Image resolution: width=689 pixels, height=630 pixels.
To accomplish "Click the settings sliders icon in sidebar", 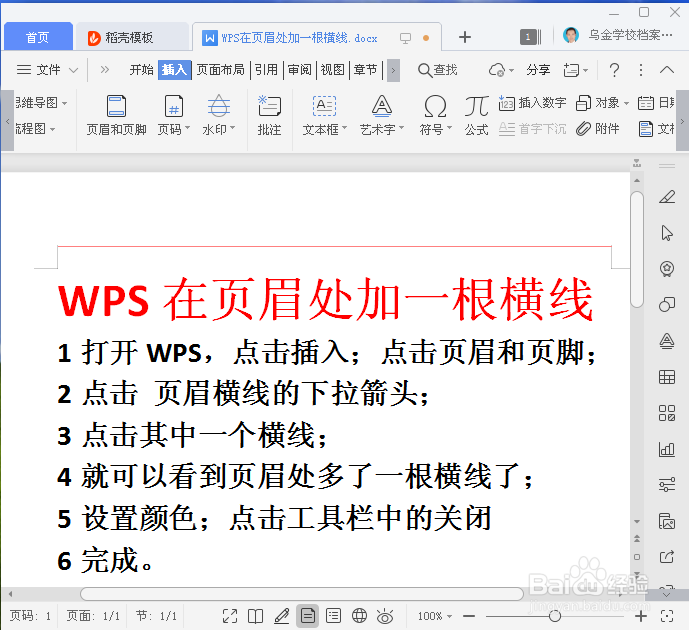I will [x=667, y=485].
